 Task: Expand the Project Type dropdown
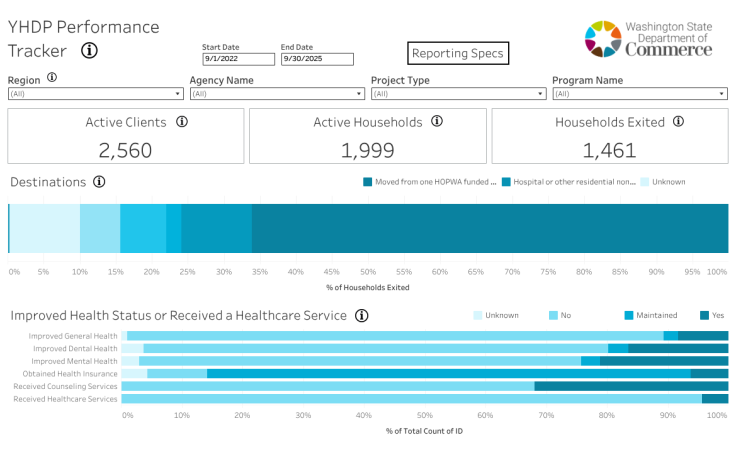click(459, 94)
